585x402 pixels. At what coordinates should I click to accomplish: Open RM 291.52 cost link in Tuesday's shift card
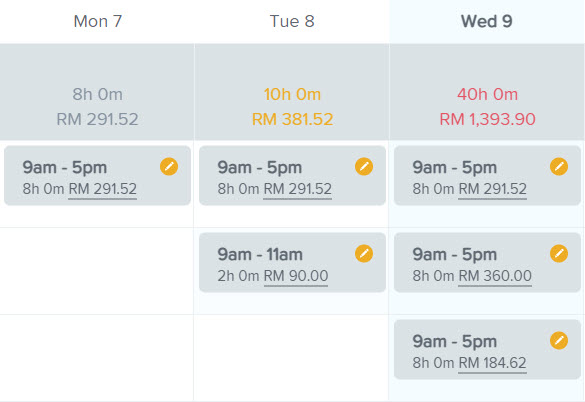(298, 189)
